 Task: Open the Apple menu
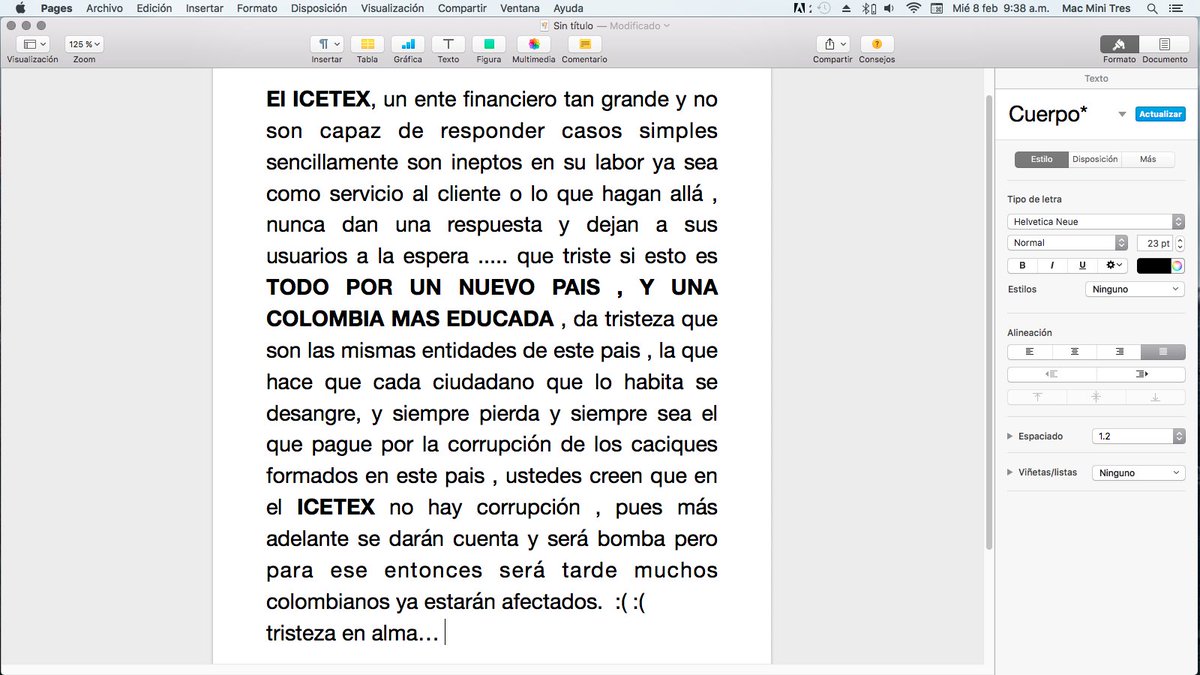coord(19,8)
